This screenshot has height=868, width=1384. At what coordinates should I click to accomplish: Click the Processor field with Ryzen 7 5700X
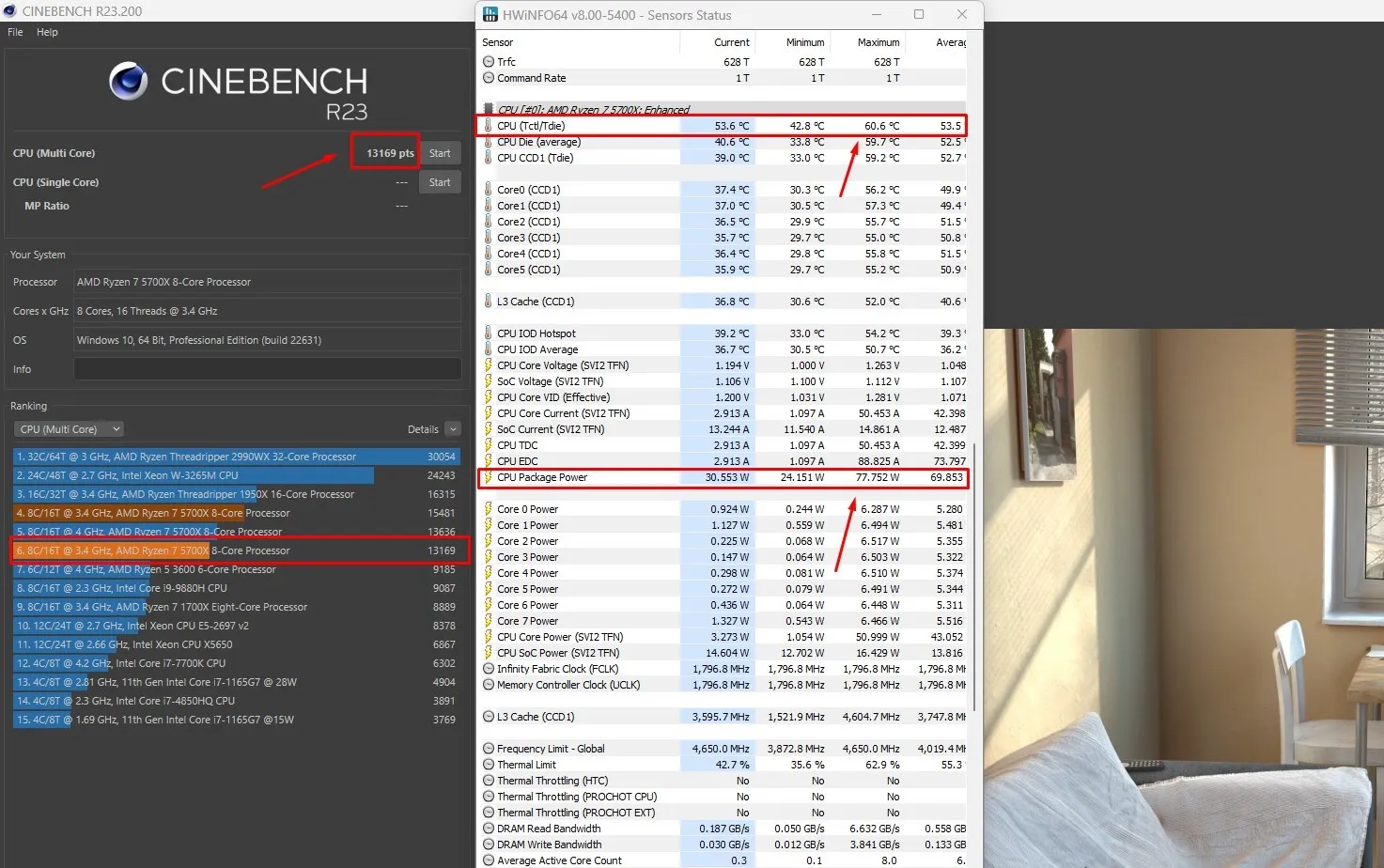tap(267, 282)
